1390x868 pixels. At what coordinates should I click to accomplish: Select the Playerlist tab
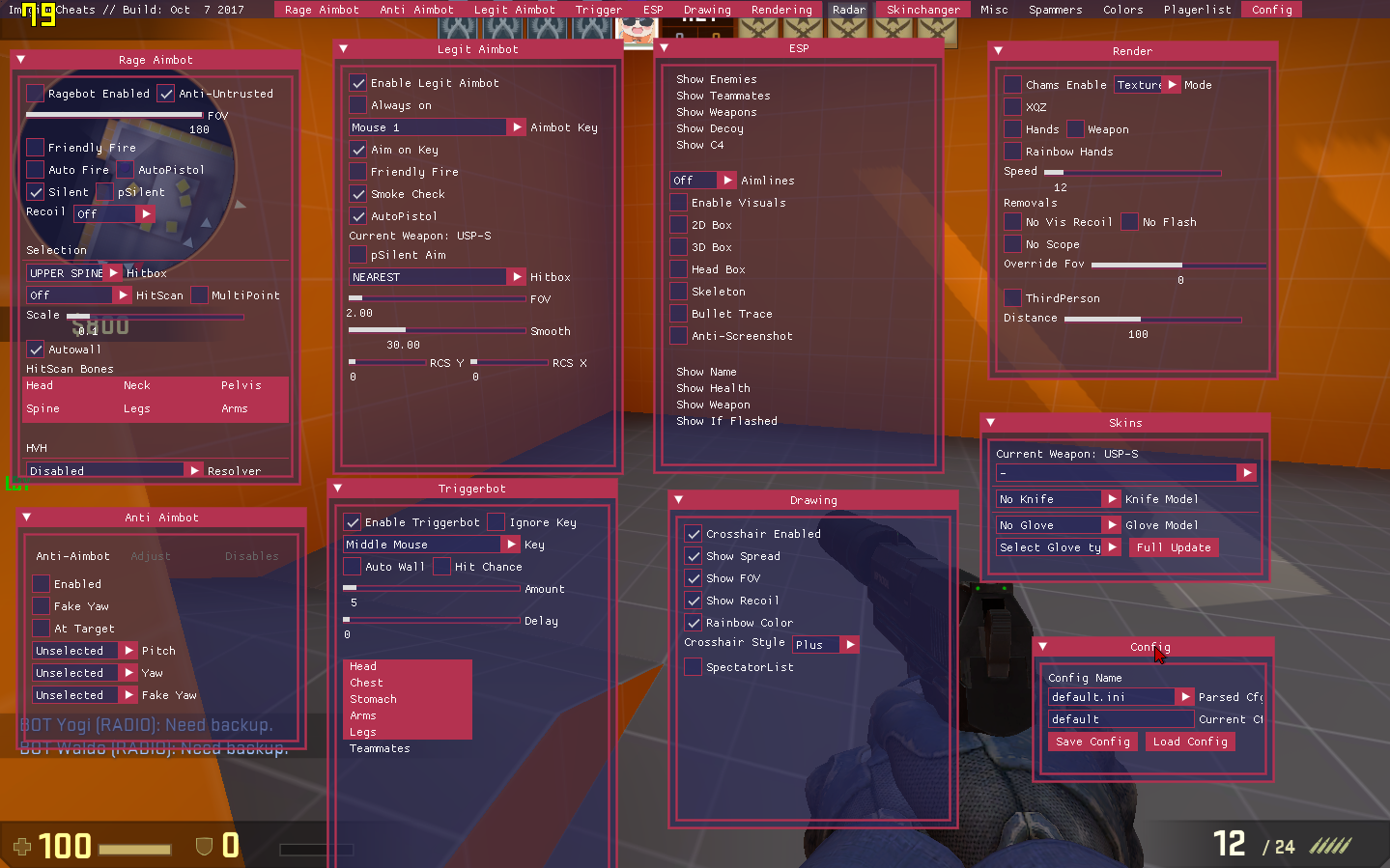[x=1197, y=10]
